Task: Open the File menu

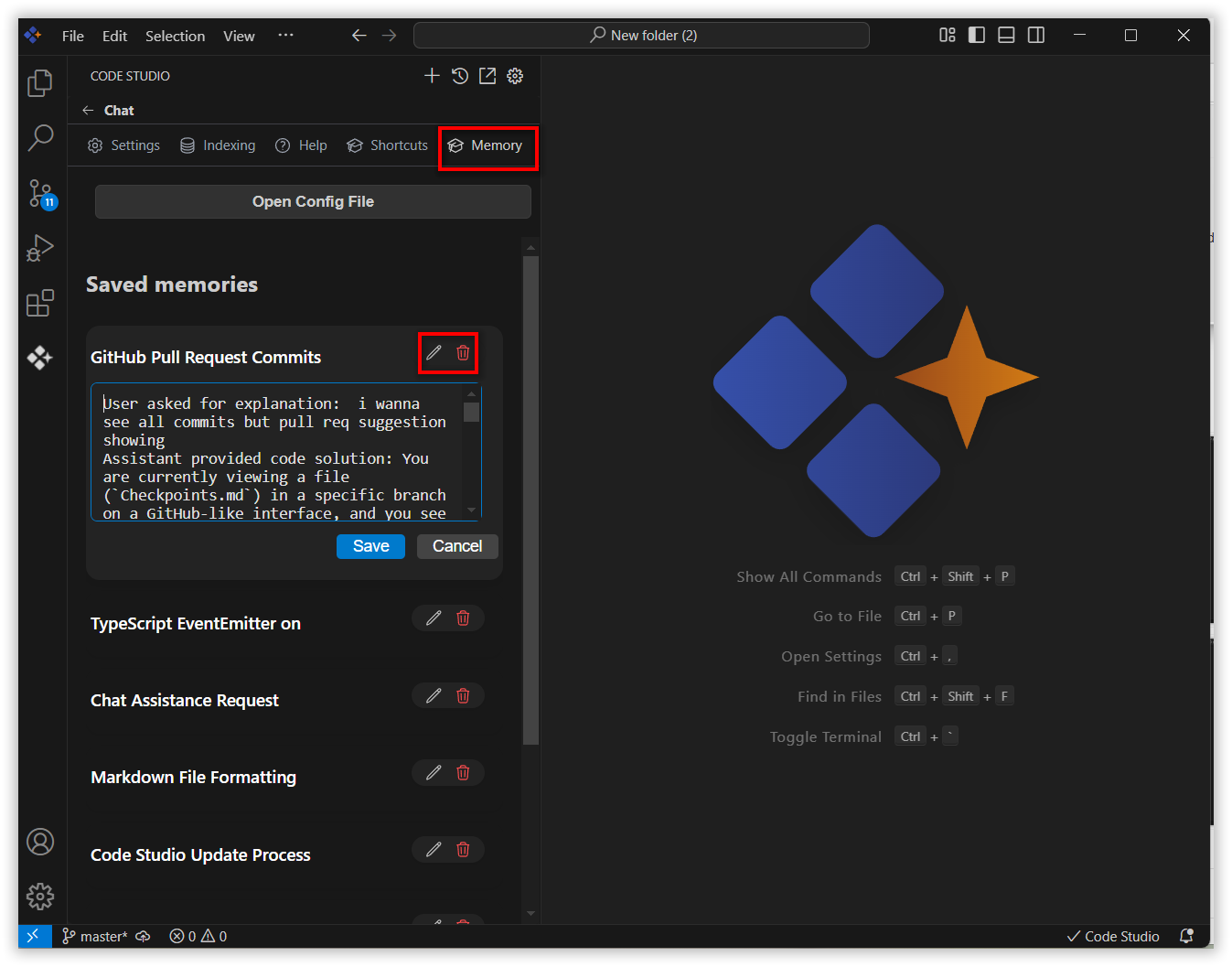Action: click(73, 36)
